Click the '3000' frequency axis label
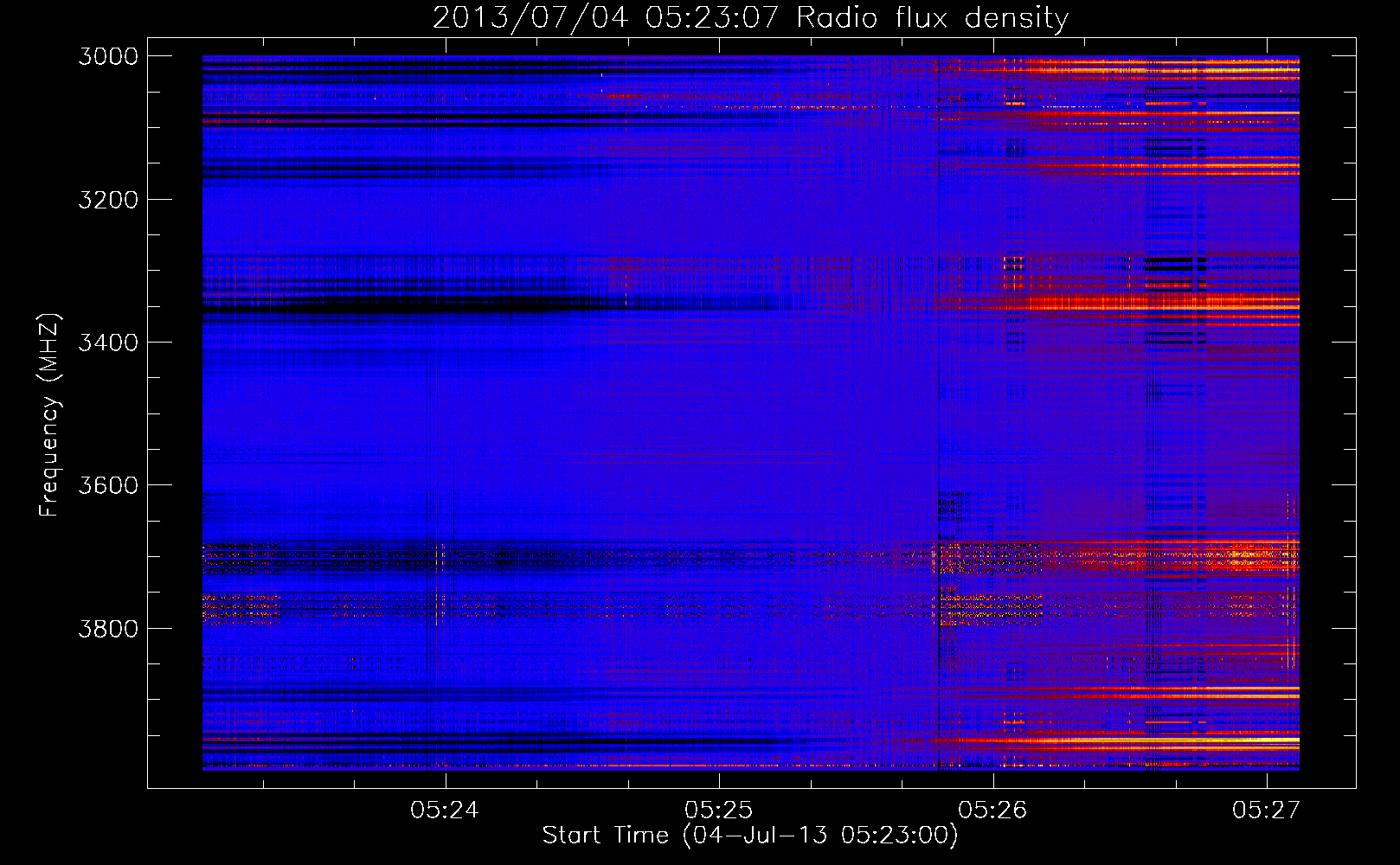The image size is (1400, 865). coord(108,56)
